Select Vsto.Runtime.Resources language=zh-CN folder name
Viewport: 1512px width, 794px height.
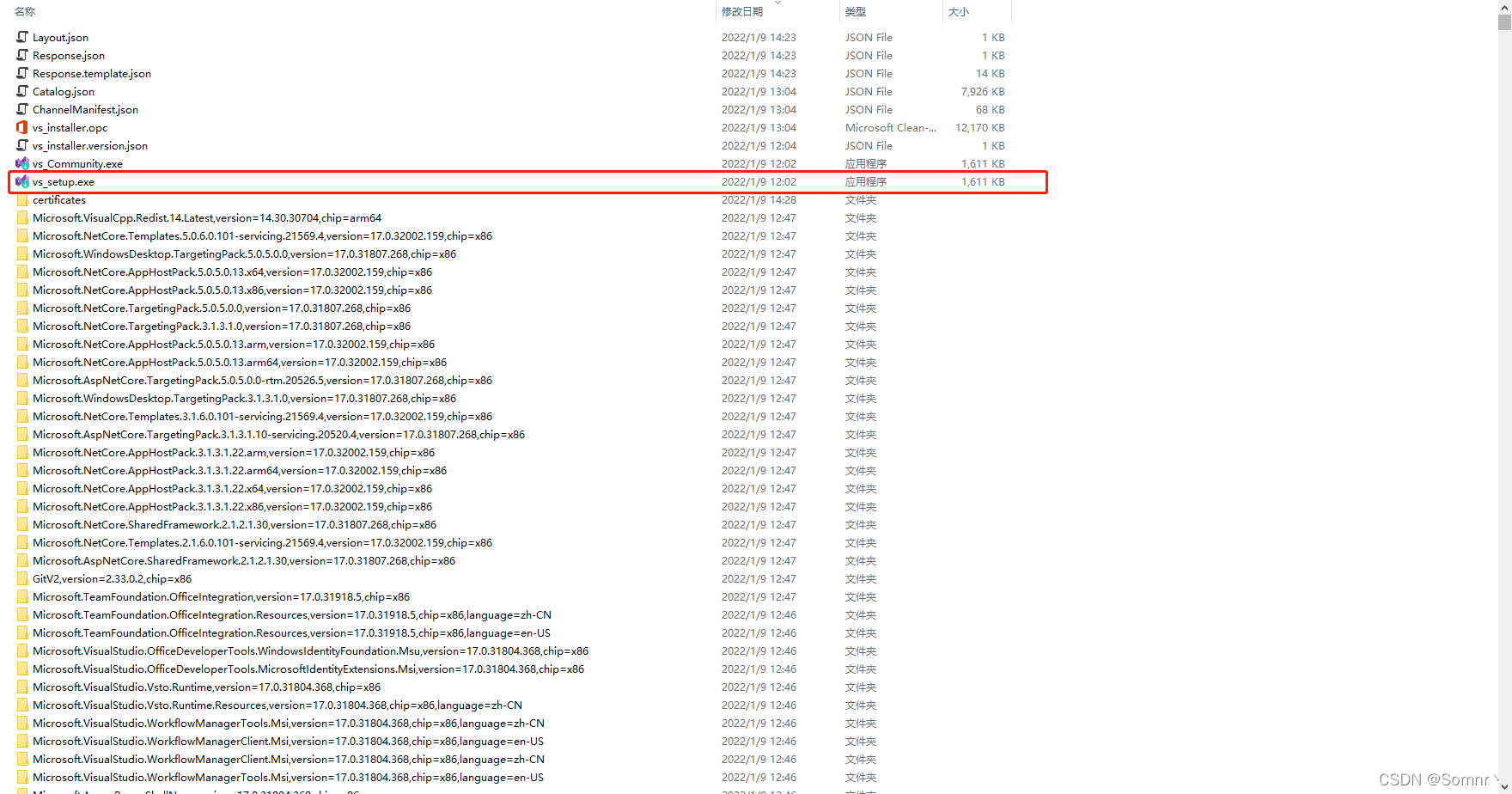pos(277,705)
